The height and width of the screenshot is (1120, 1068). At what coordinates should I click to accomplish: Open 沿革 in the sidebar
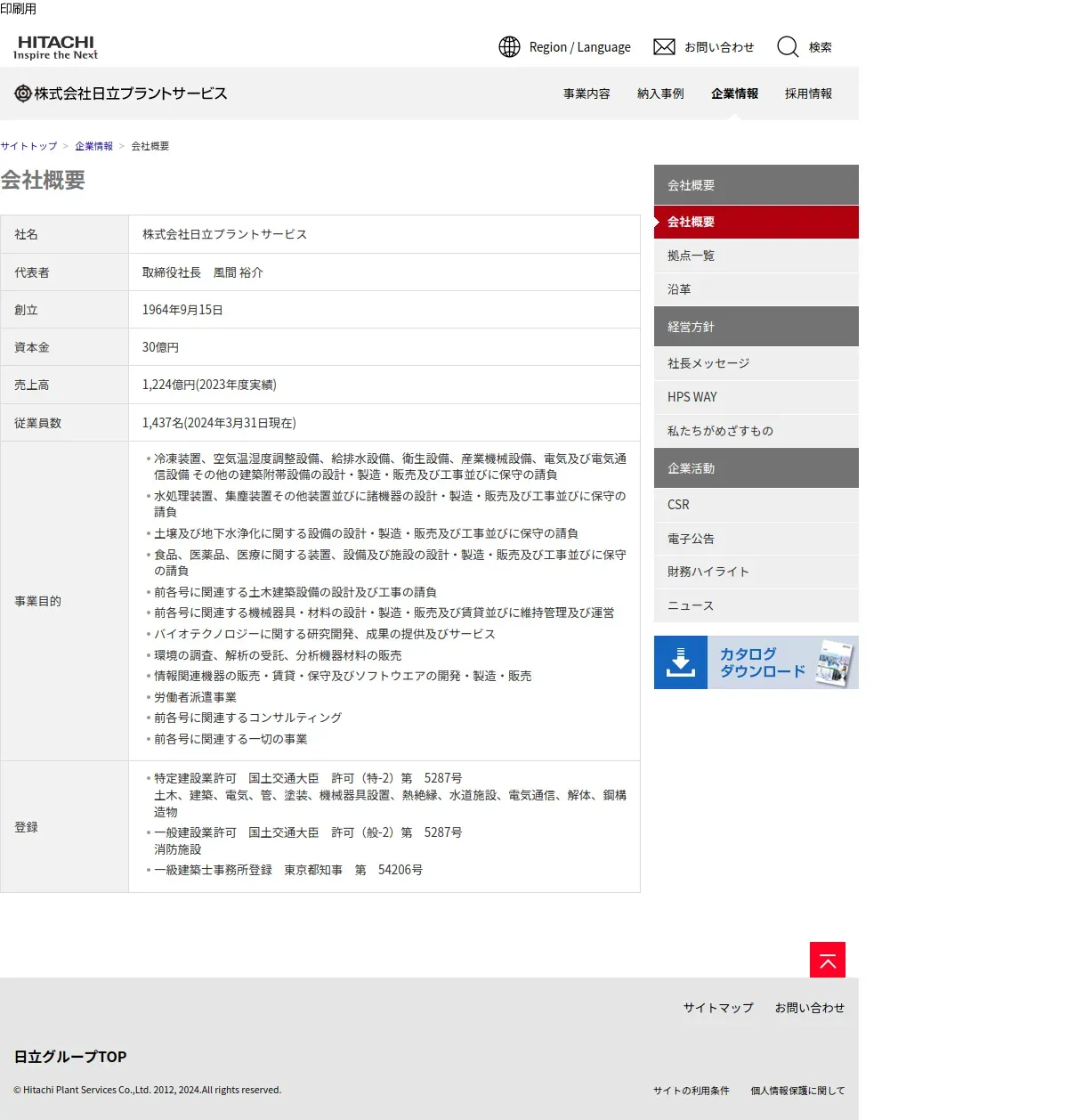click(x=756, y=289)
